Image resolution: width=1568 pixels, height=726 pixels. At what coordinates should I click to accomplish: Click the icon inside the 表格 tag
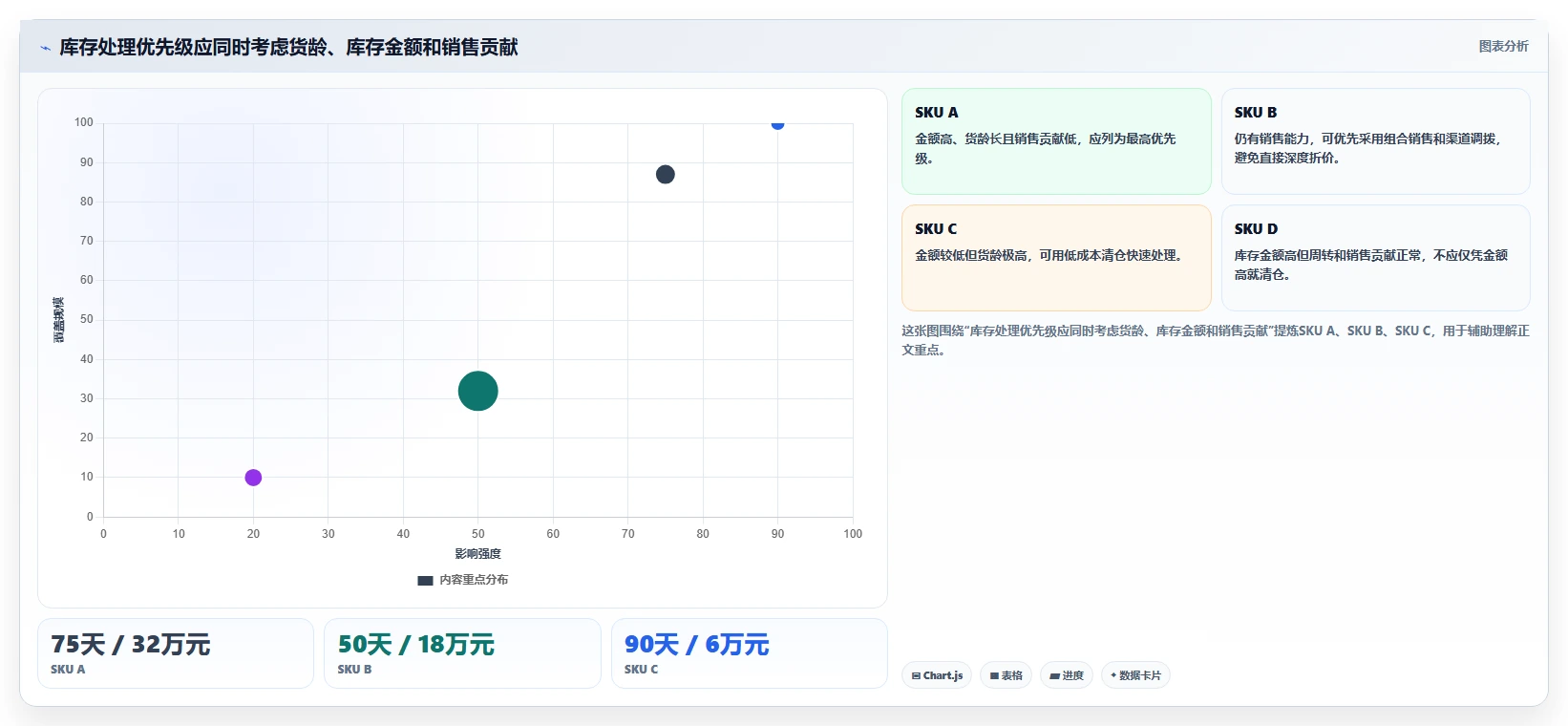(994, 676)
